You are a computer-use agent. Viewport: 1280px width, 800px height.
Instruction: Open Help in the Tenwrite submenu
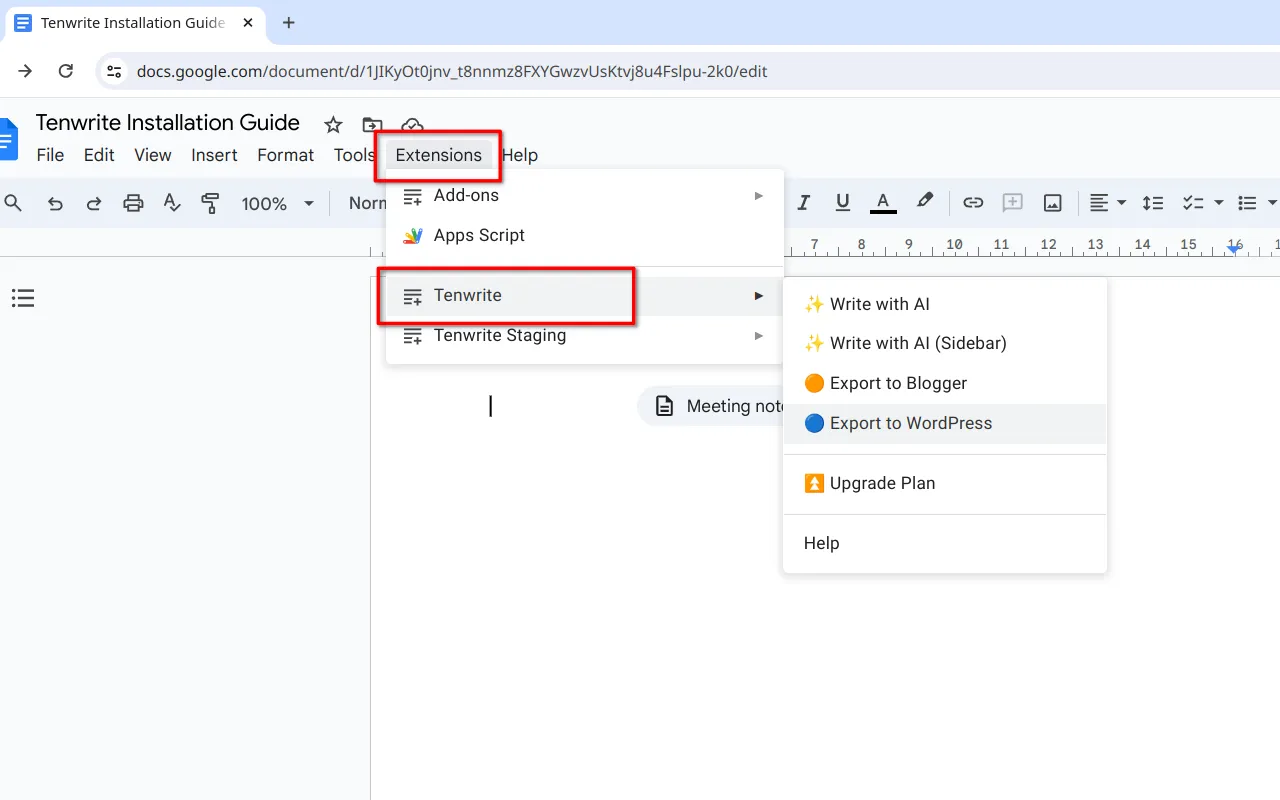click(x=945, y=544)
